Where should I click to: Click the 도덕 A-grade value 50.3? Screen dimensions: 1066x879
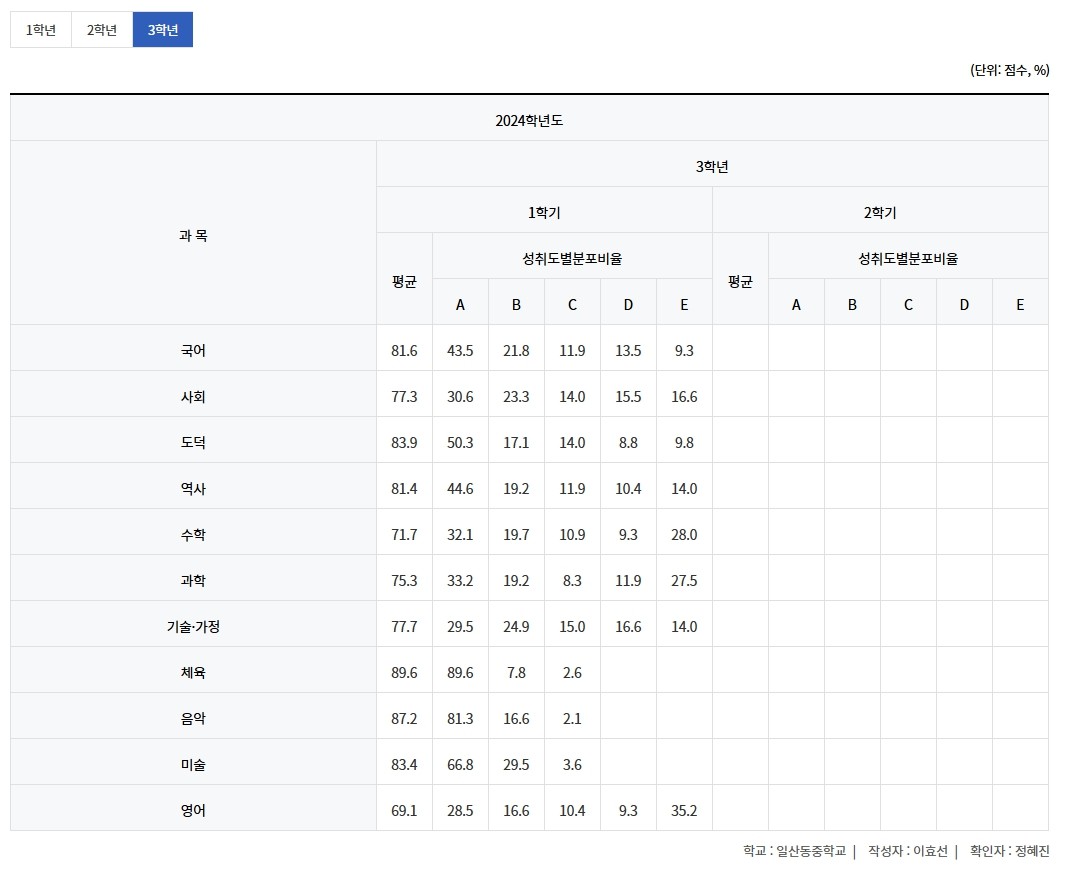coord(460,443)
